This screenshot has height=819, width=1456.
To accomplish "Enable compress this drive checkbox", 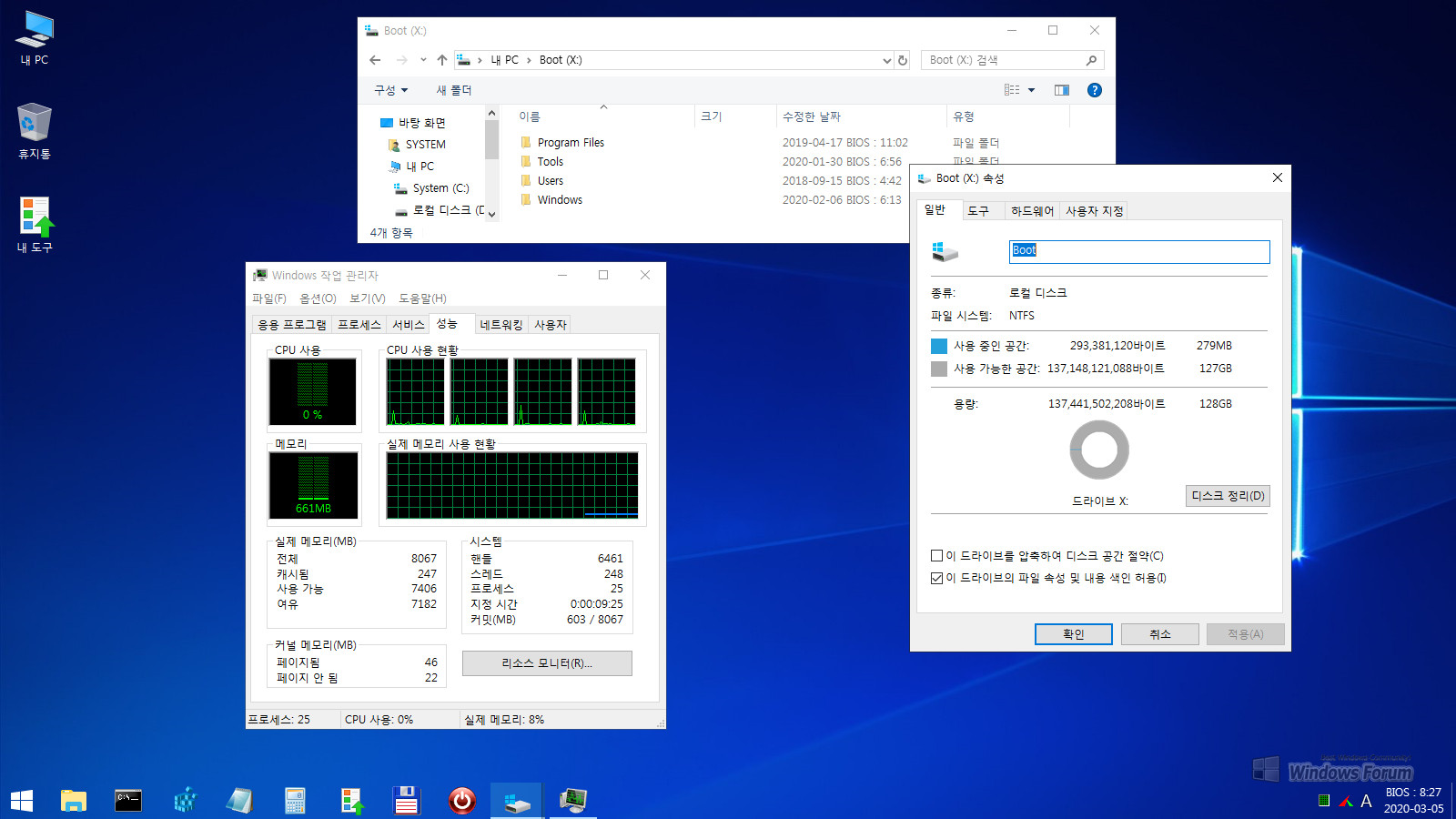I will tap(936, 555).
